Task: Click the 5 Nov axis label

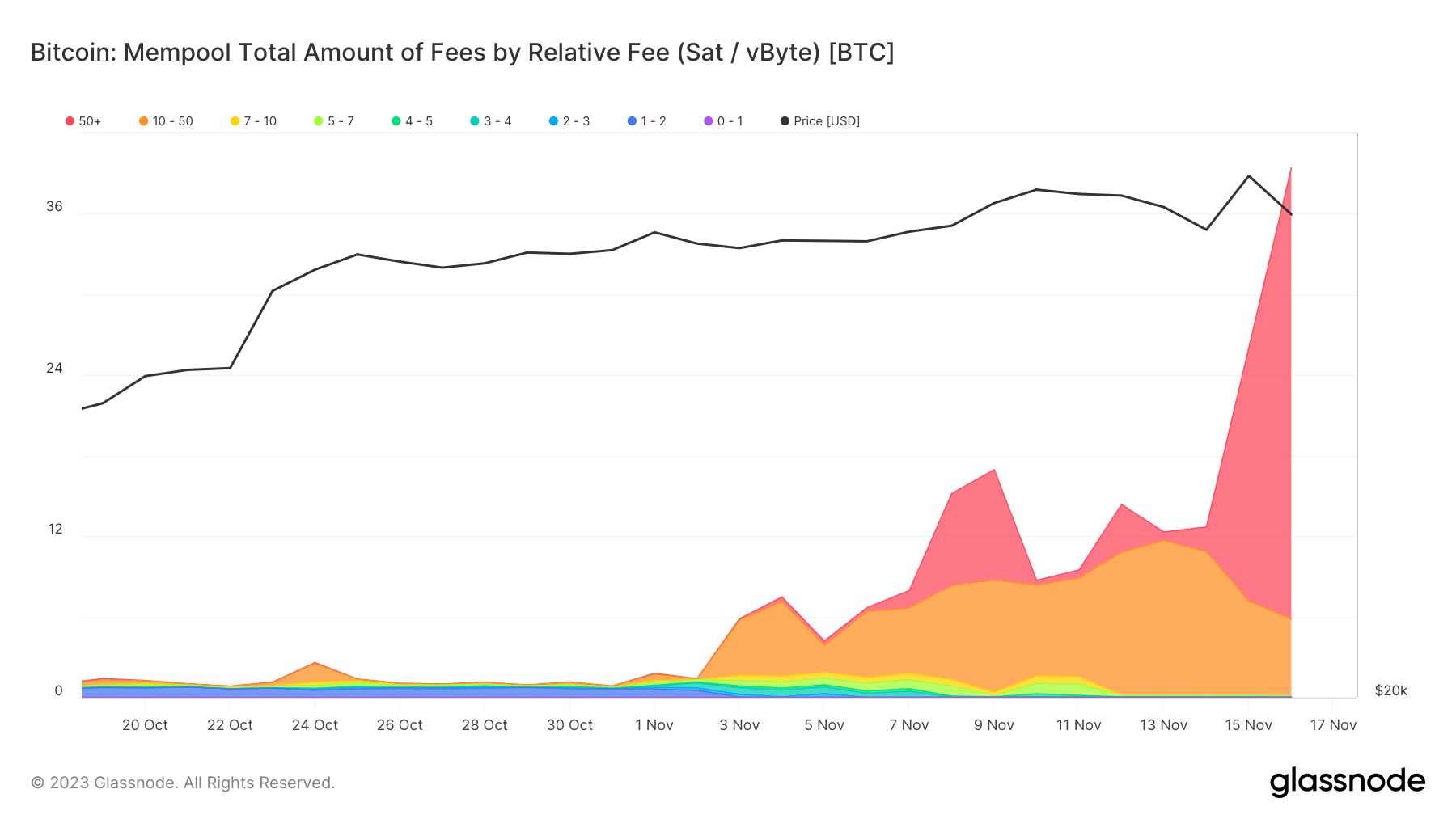Action: [824, 725]
